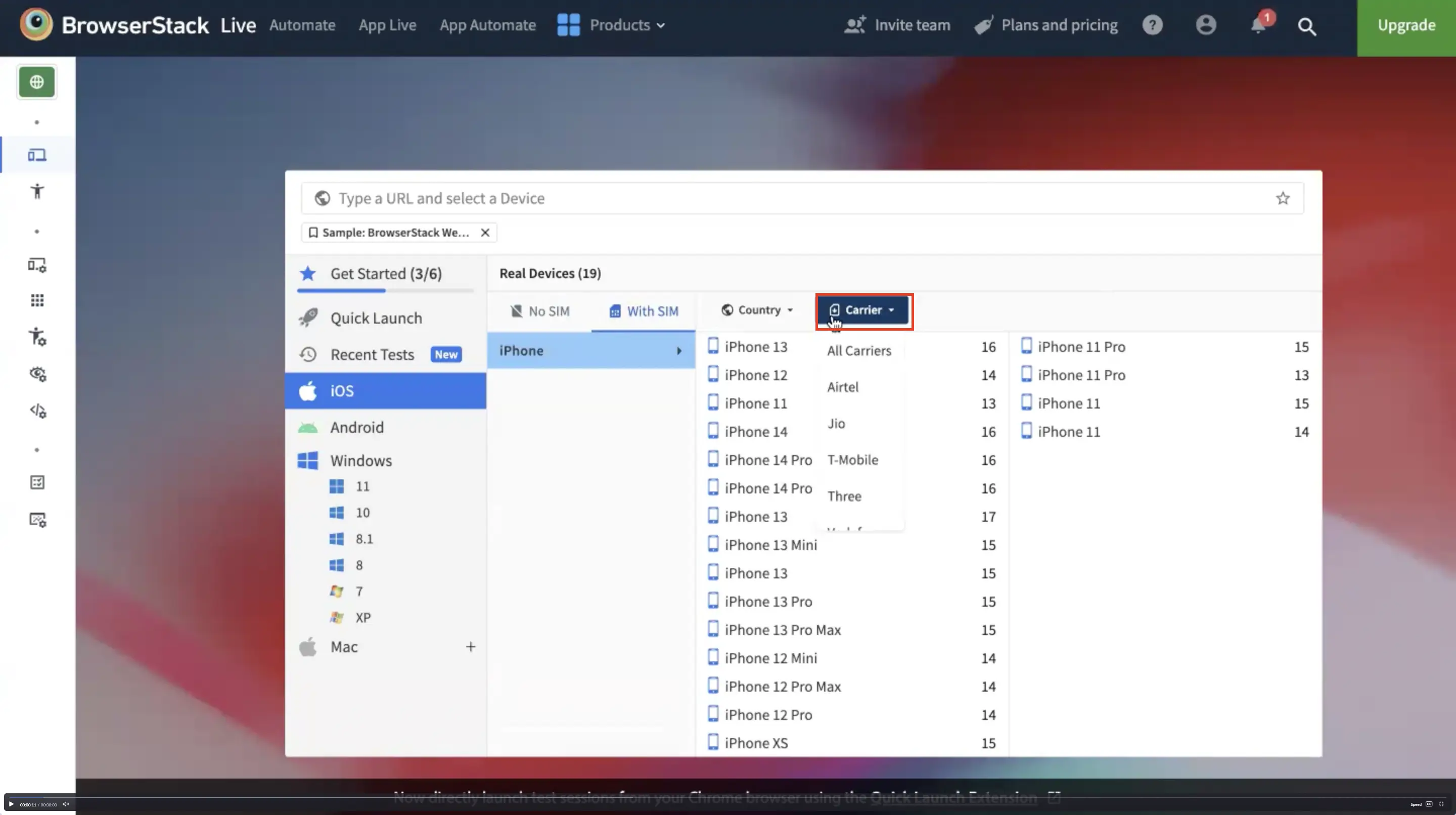Open the accessibility figure sidebar icon
The image size is (1456, 815).
[x=37, y=191]
